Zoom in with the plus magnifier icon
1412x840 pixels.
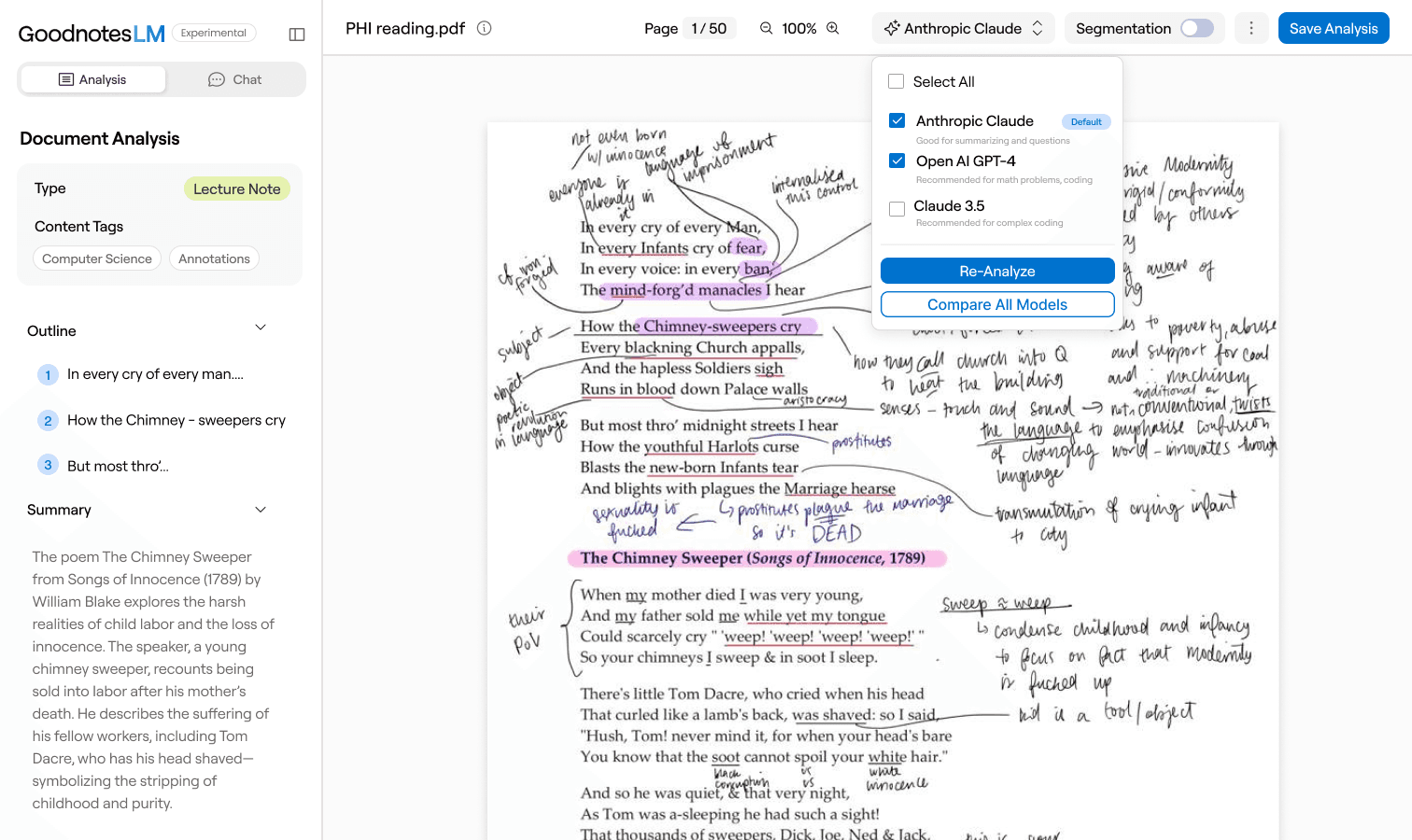pyautogui.click(x=833, y=28)
